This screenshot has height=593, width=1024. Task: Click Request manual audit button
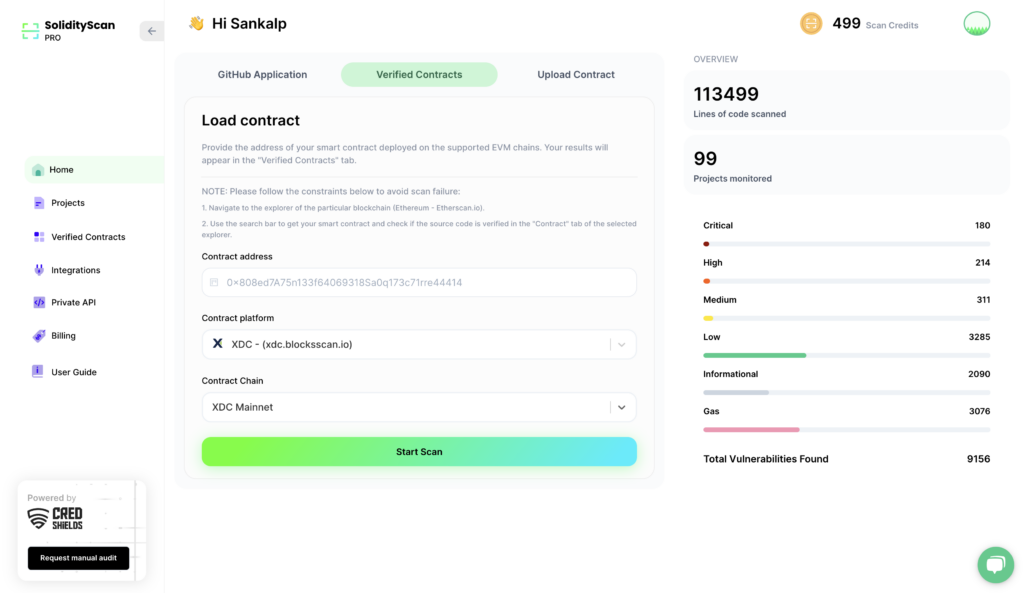(x=78, y=558)
